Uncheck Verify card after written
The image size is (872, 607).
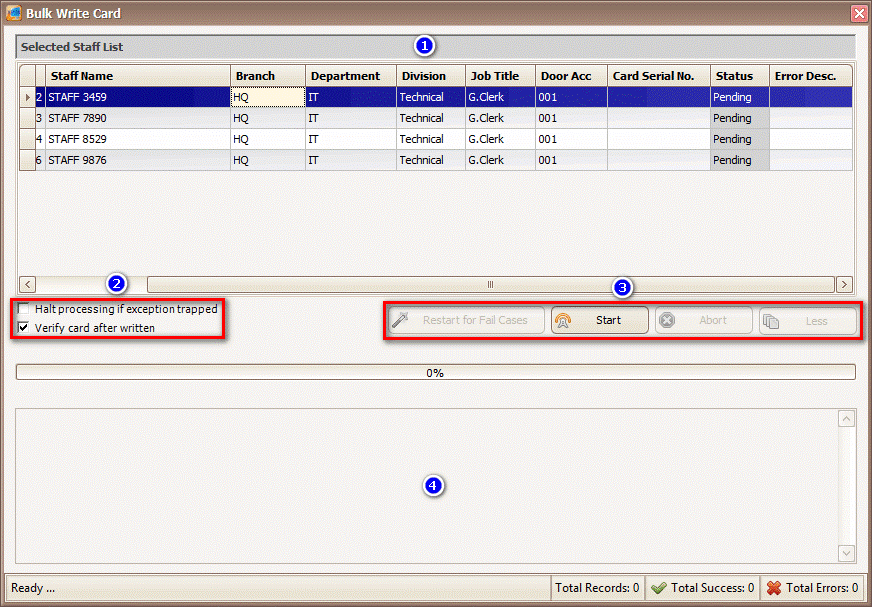[24, 328]
